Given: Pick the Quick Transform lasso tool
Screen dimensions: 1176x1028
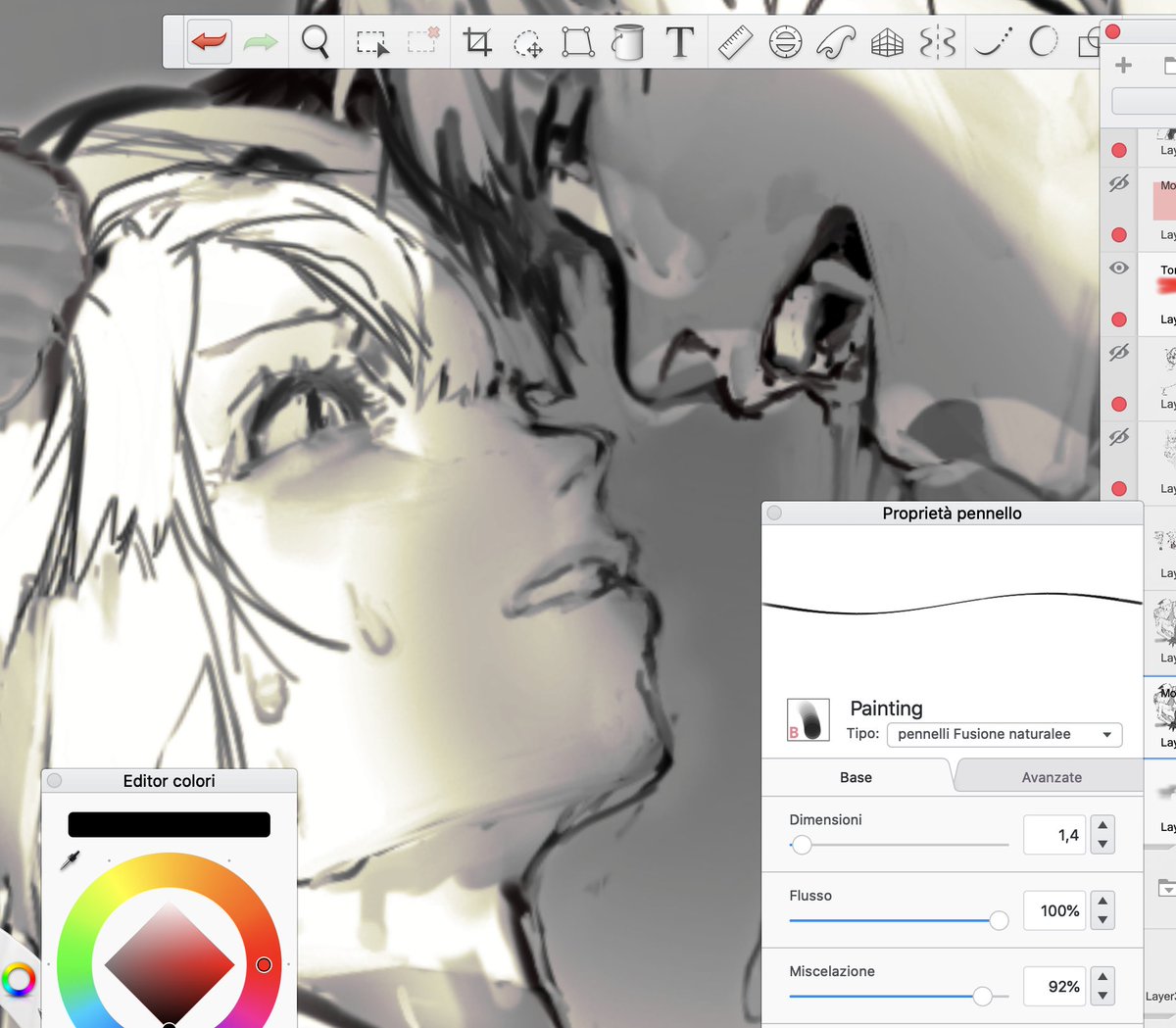Looking at the screenshot, I should tap(527, 43).
